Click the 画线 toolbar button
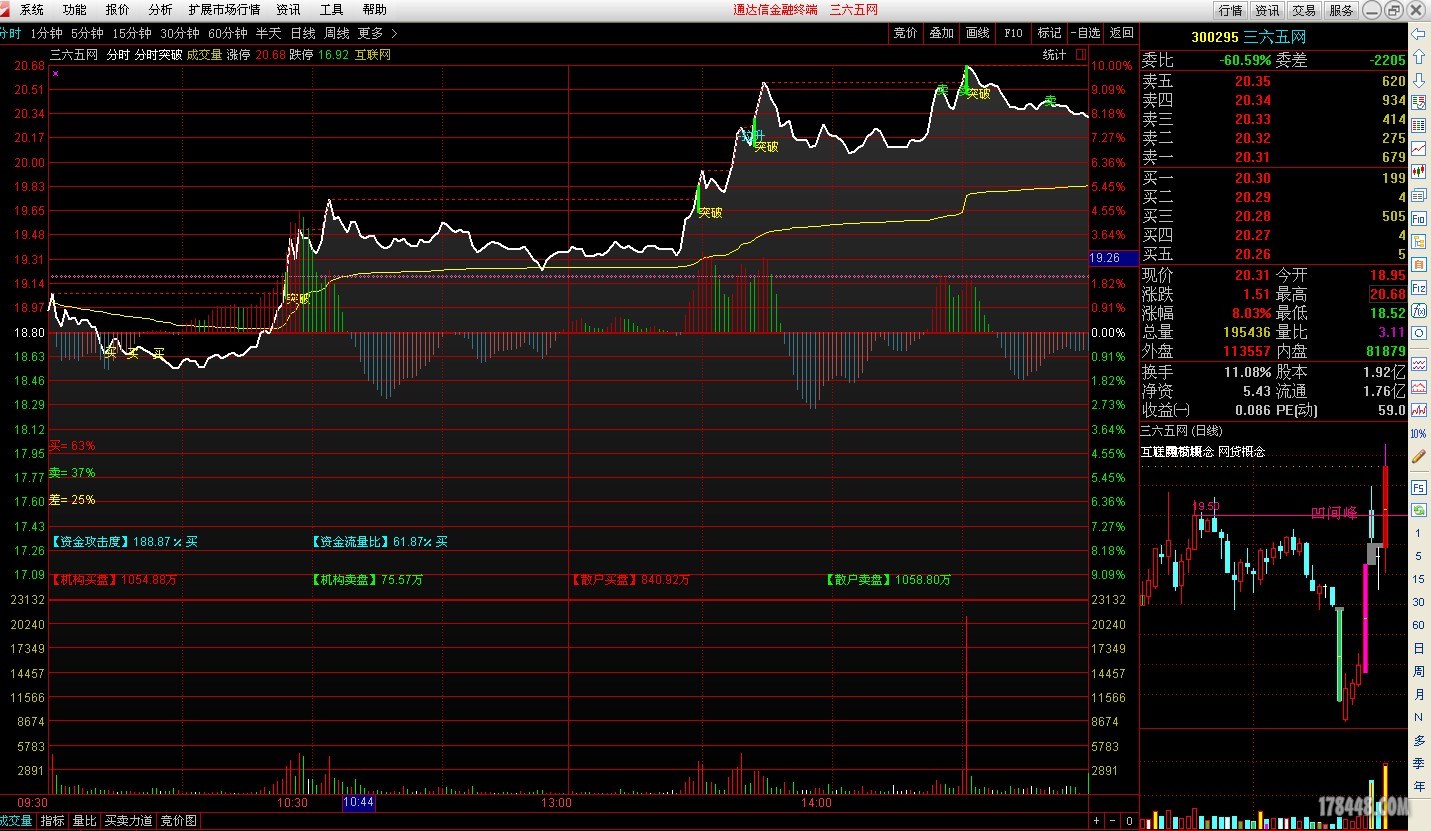 click(977, 33)
